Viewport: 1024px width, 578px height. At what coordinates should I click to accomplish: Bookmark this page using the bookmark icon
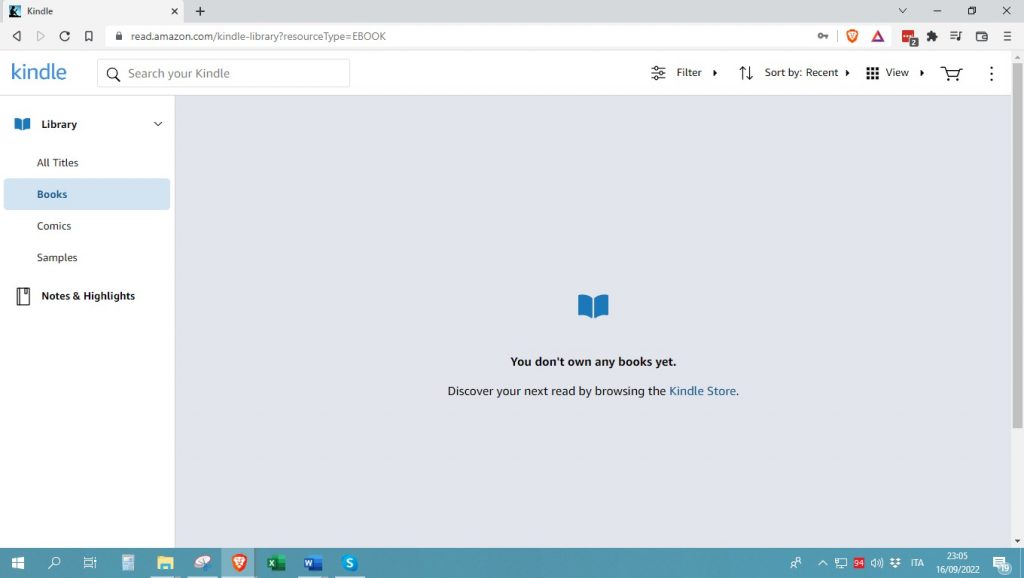89,36
